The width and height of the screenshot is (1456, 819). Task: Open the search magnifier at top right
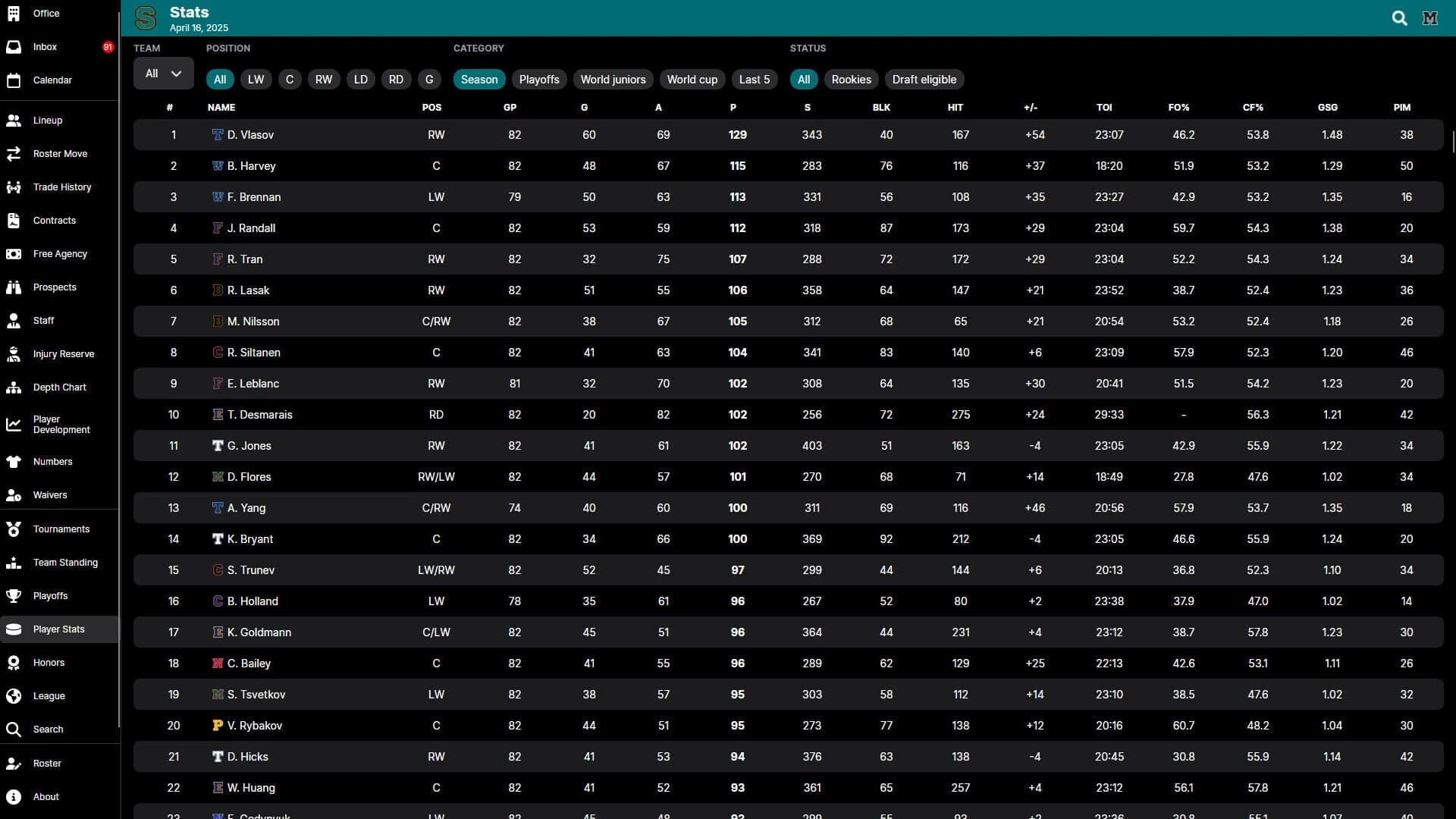pyautogui.click(x=1399, y=17)
